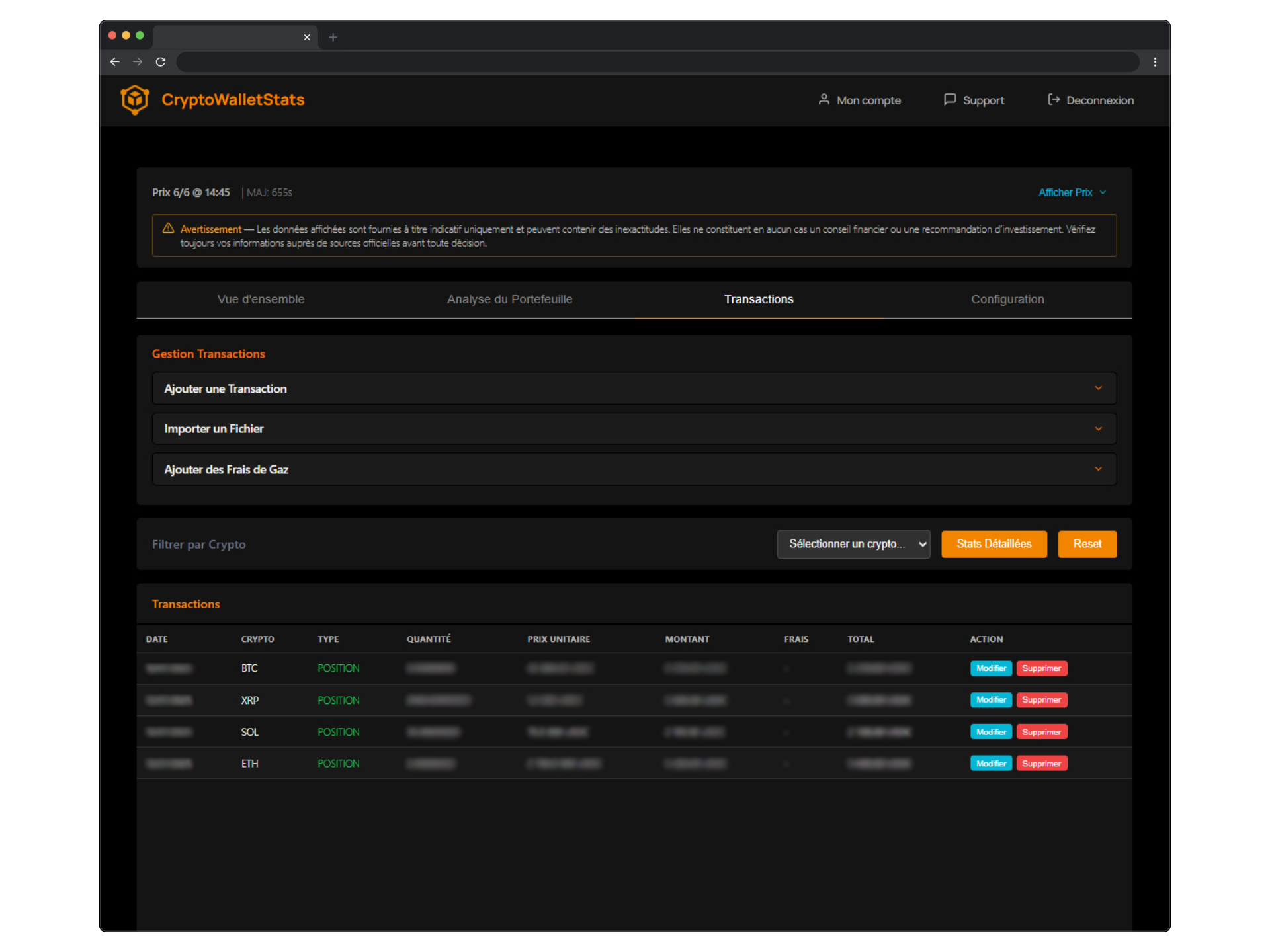Switch to the Vue d'ensemble tab
This screenshot has width=1270, height=952.
pyautogui.click(x=261, y=299)
